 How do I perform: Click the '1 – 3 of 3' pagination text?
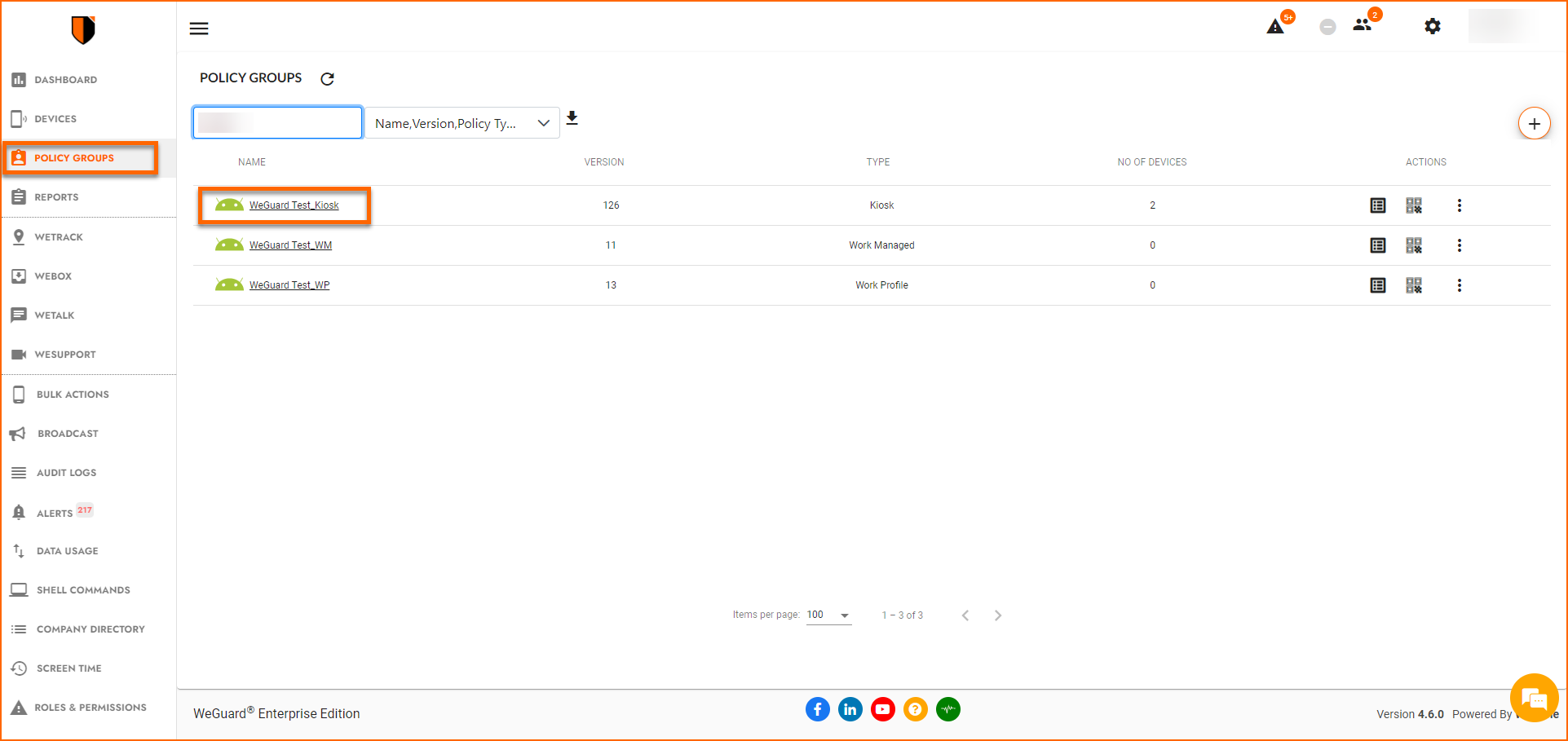902,615
